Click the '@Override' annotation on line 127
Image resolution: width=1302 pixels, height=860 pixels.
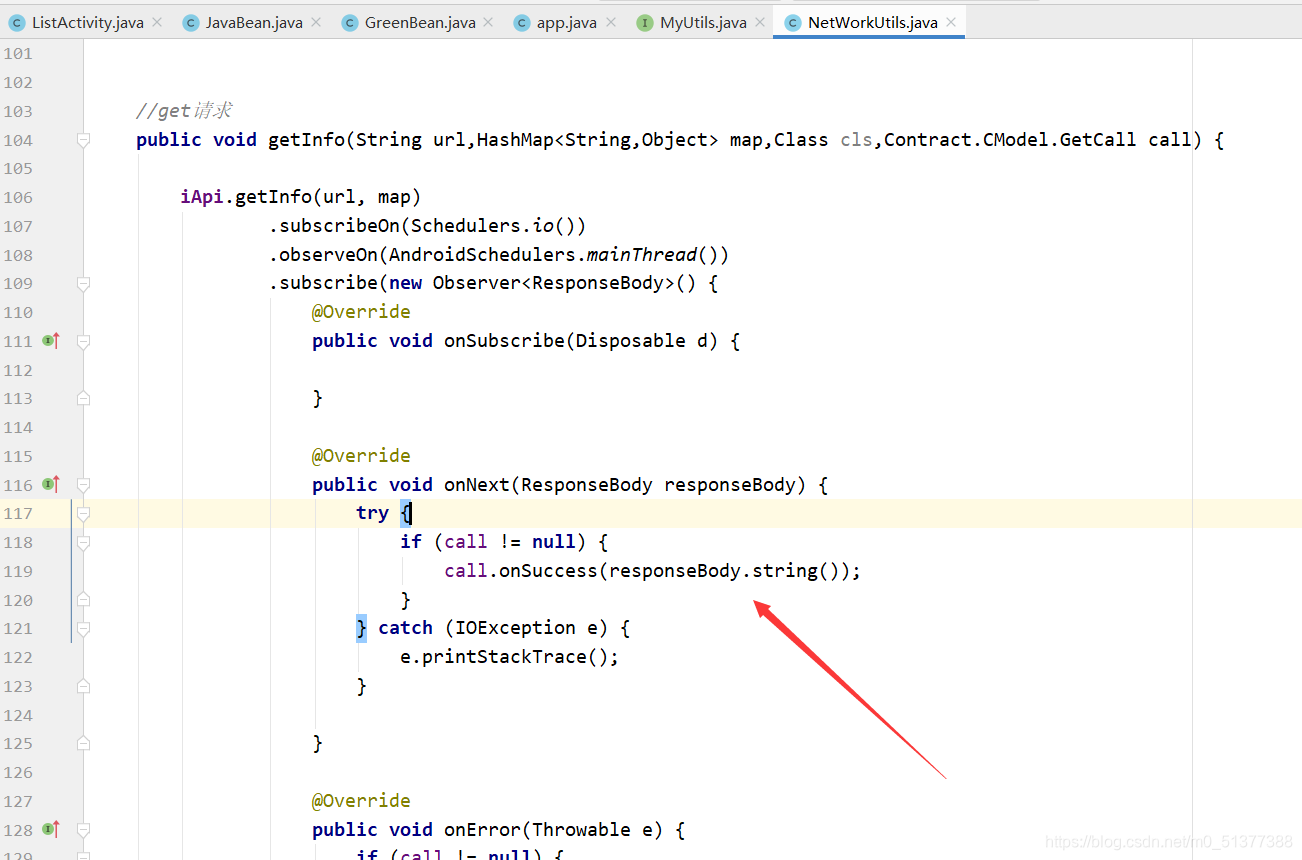(x=361, y=801)
